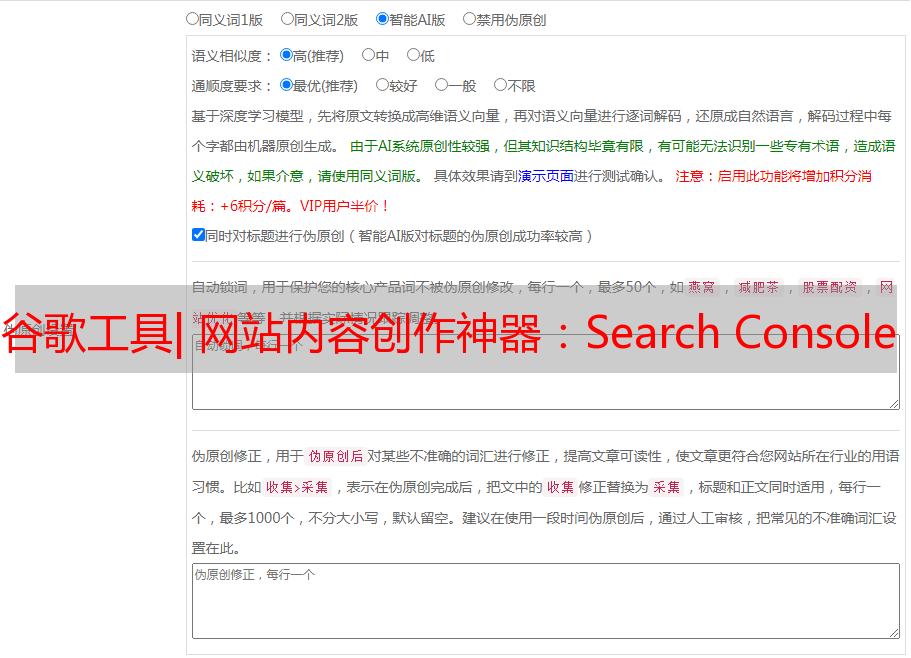The height and width of the screenshot is (658, 911).
Task: Grab the 自动锁词 textarea resize handle
Action: click(894, 404)
